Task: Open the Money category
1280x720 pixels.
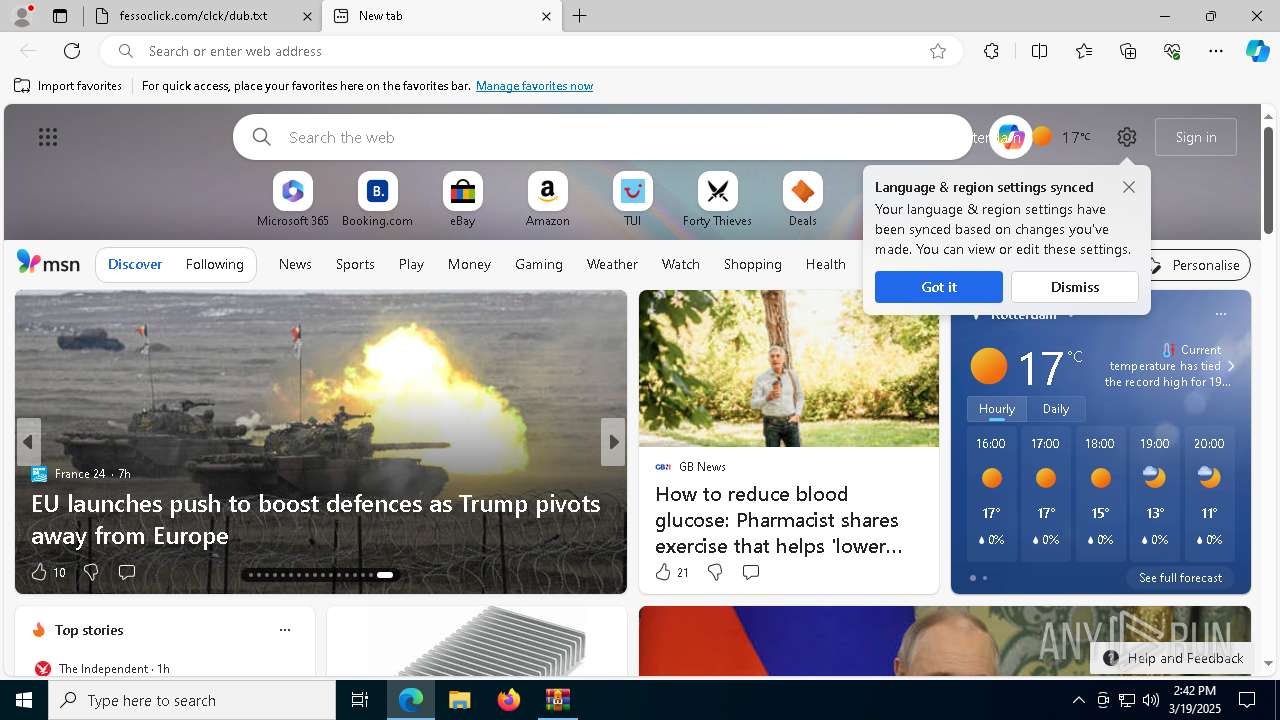Action: 469,264
